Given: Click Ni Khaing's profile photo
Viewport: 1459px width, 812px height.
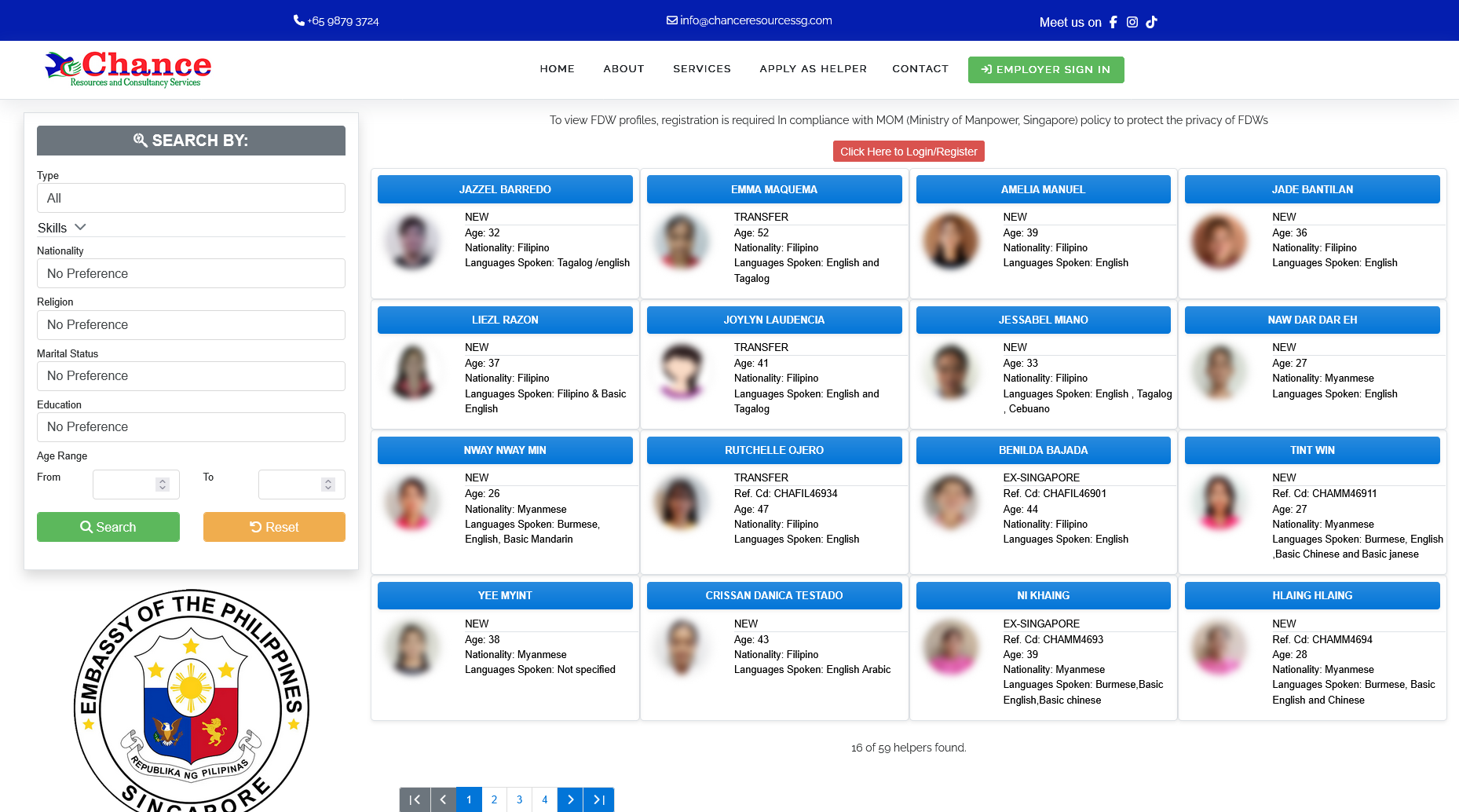Looking at the screenshot, I should tap(950, 648).
